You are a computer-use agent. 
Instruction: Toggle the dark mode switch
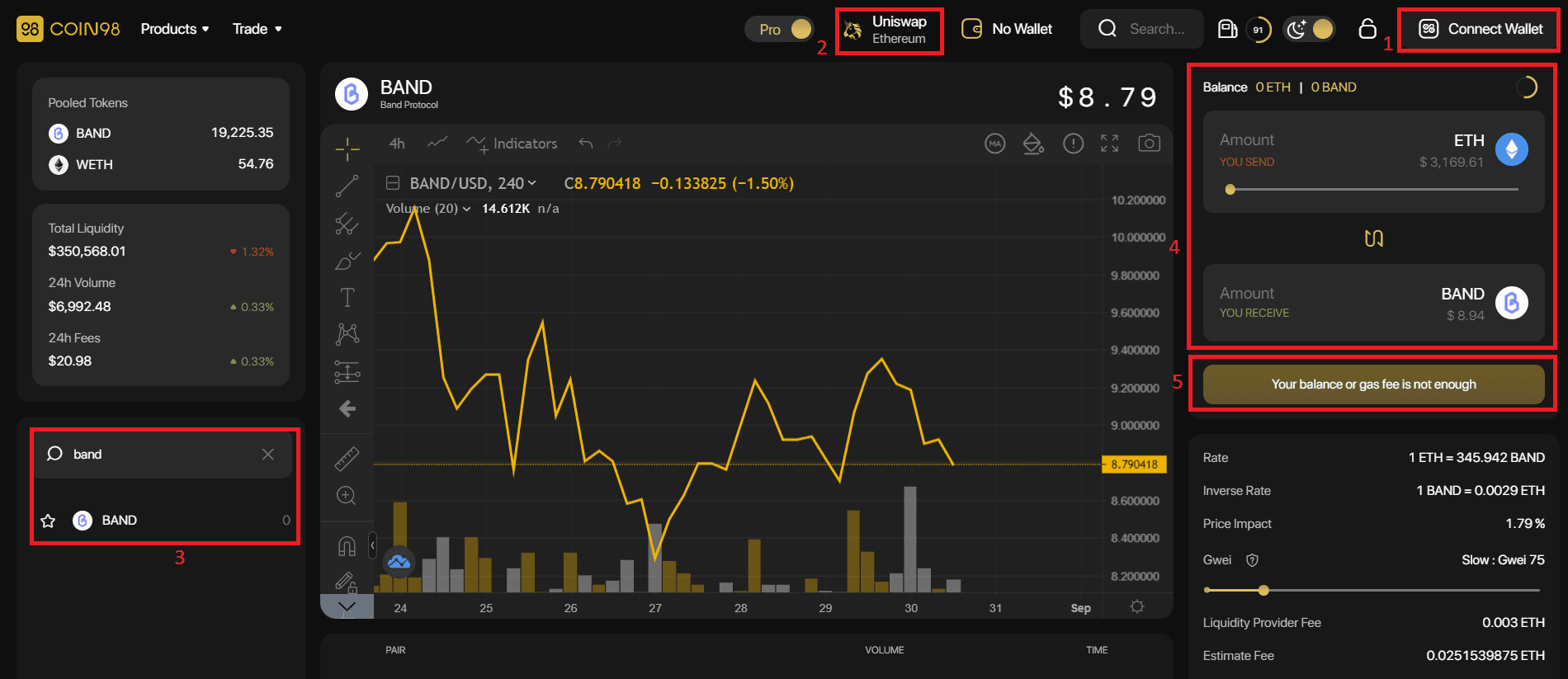pyautogui.click(x=1310, y=29)
